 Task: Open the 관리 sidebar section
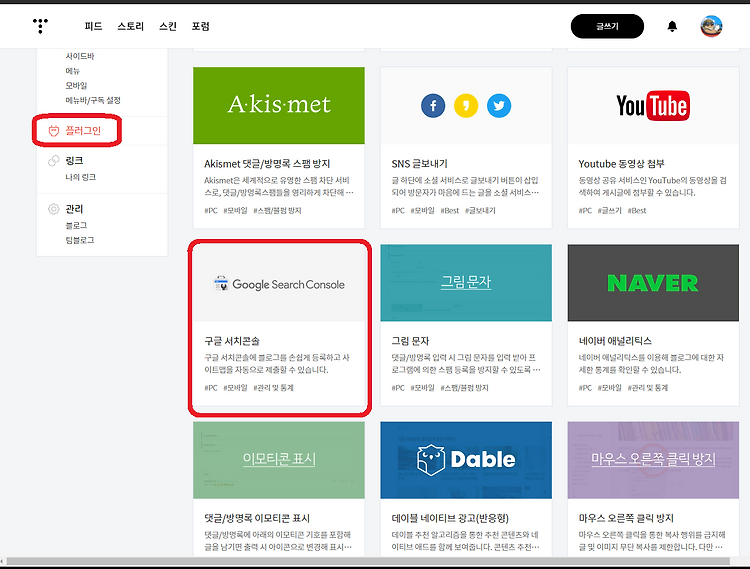click(74, 209)
